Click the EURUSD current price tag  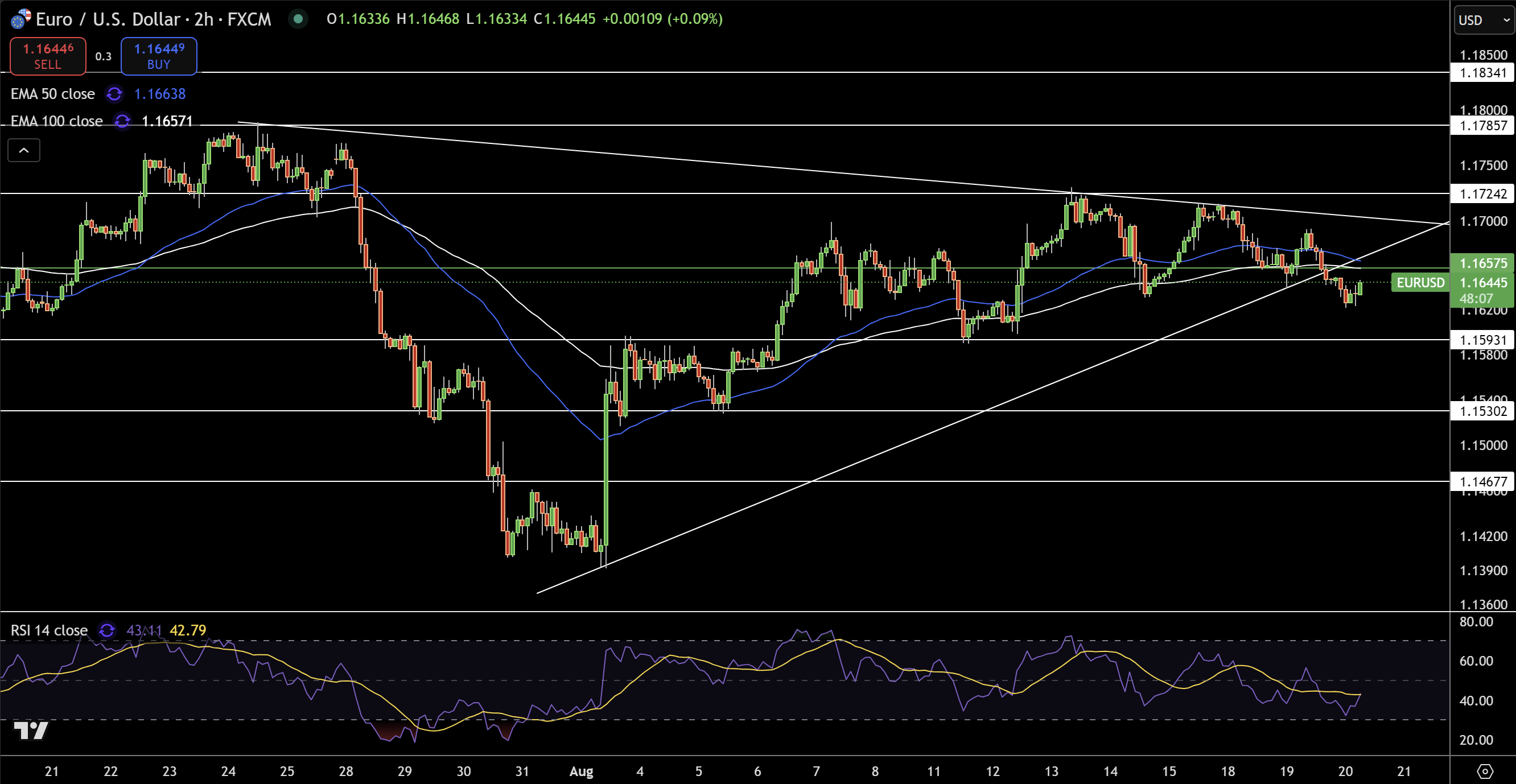1420,283
